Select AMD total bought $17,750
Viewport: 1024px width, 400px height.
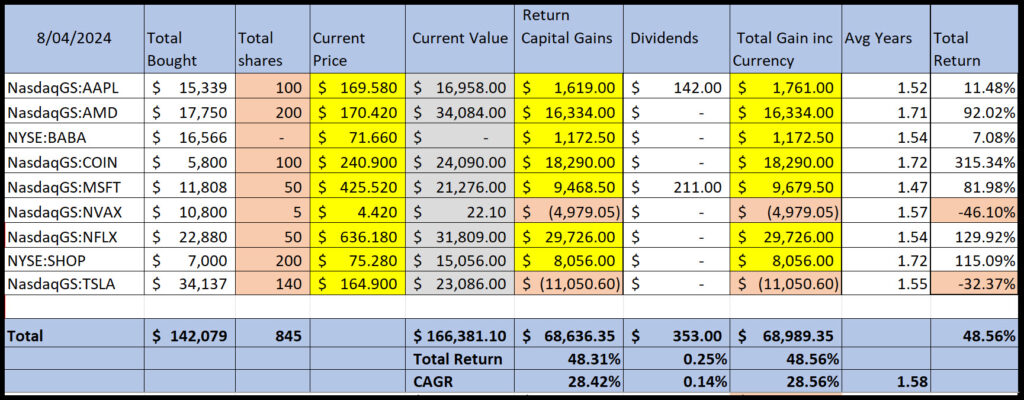click(189, 112)
